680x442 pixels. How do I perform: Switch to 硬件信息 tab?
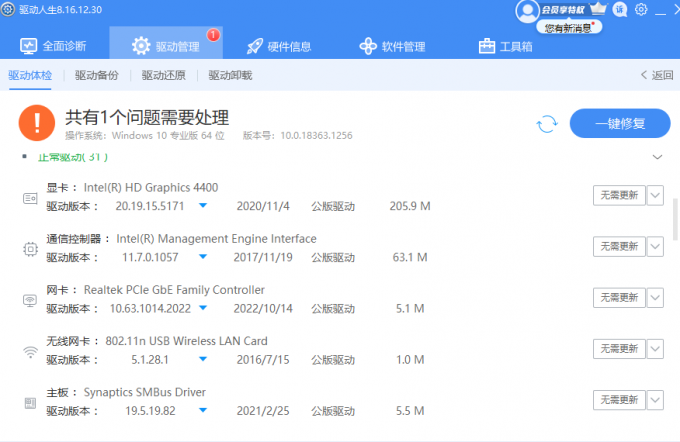(x=279, y=46)
